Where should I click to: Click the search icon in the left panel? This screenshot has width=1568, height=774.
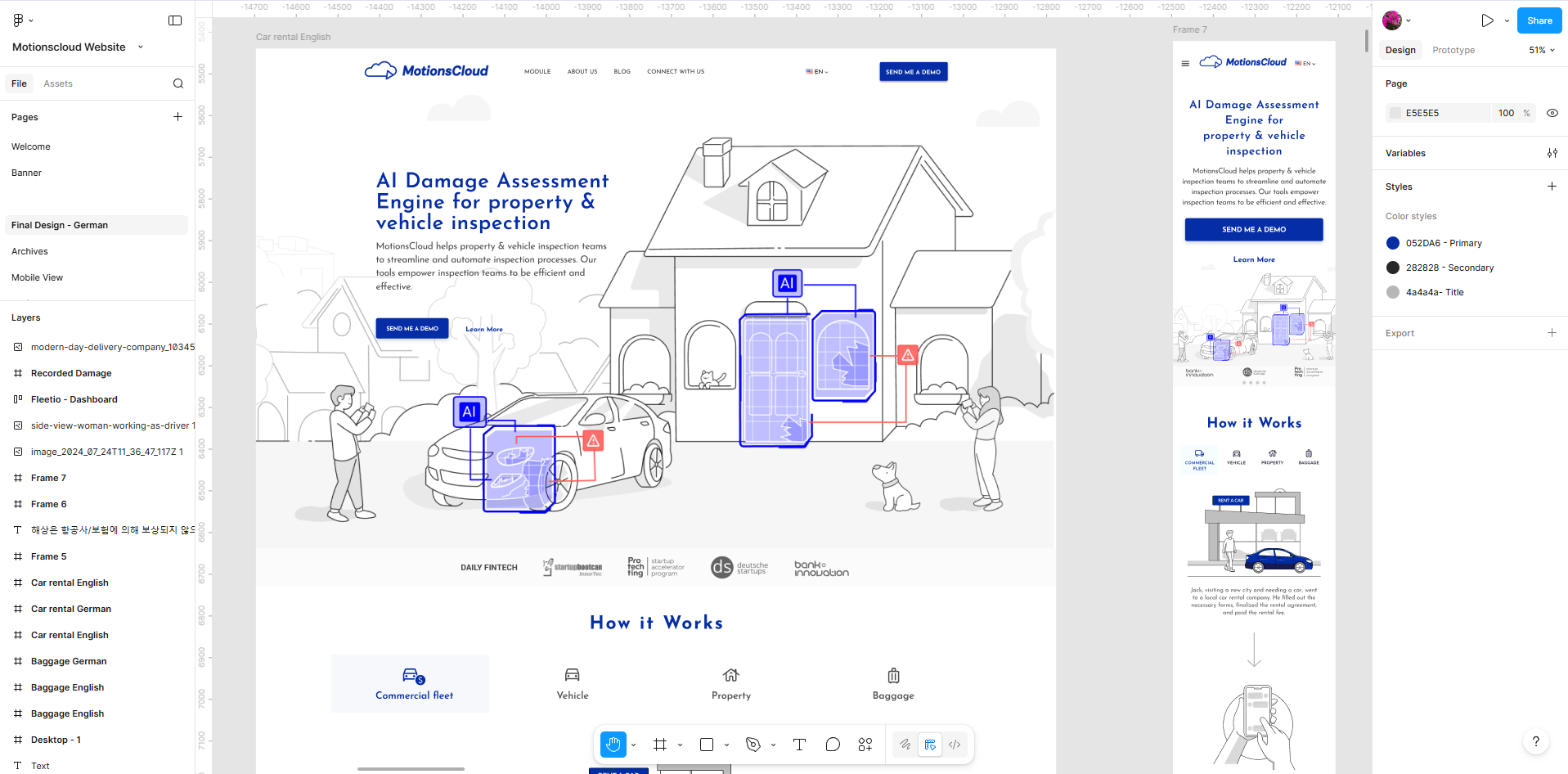(x=178, y=83)
